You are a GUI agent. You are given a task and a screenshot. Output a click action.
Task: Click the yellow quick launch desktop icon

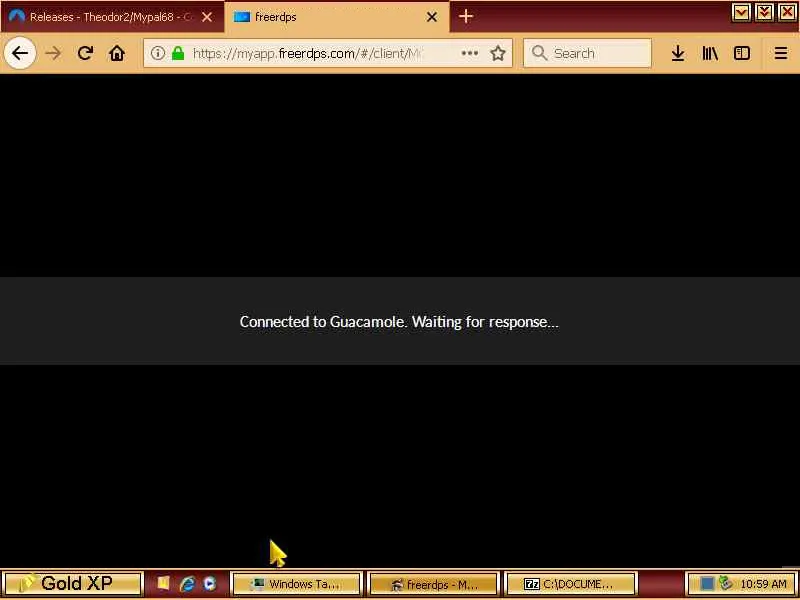click(163, 583)
